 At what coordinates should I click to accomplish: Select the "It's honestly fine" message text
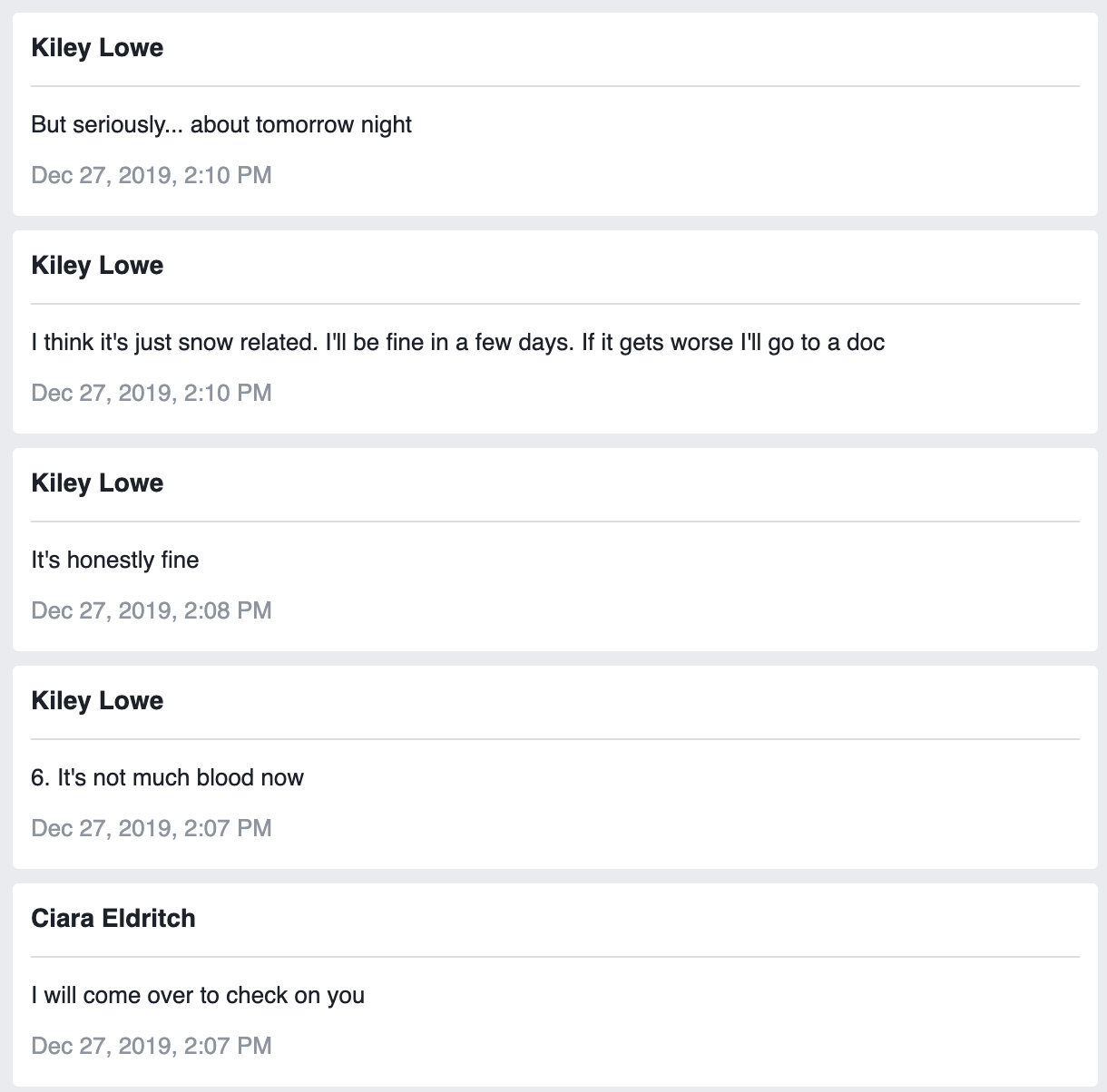(x=115, y=560)
